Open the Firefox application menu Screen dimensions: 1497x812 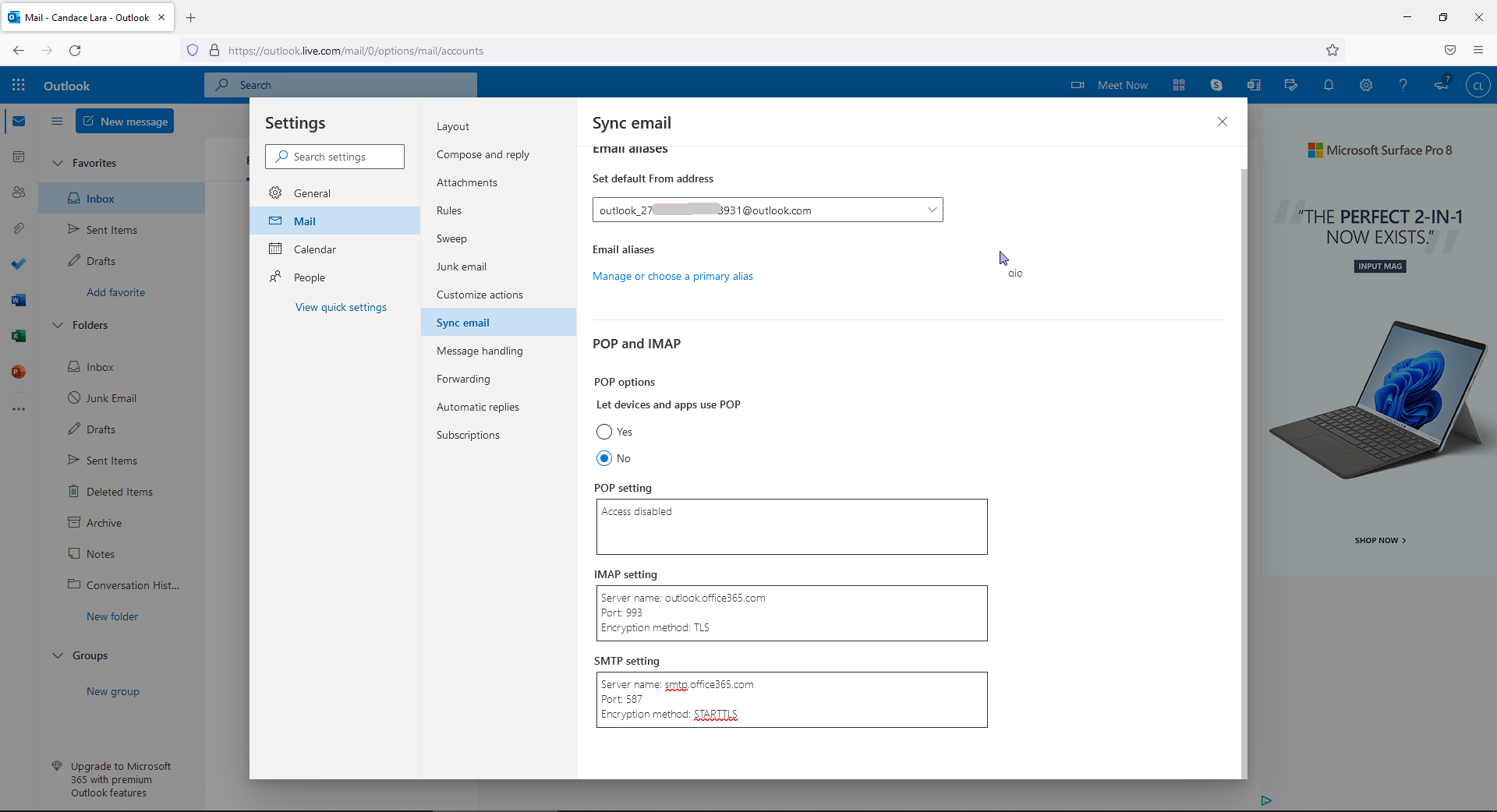coord(1478,51)
